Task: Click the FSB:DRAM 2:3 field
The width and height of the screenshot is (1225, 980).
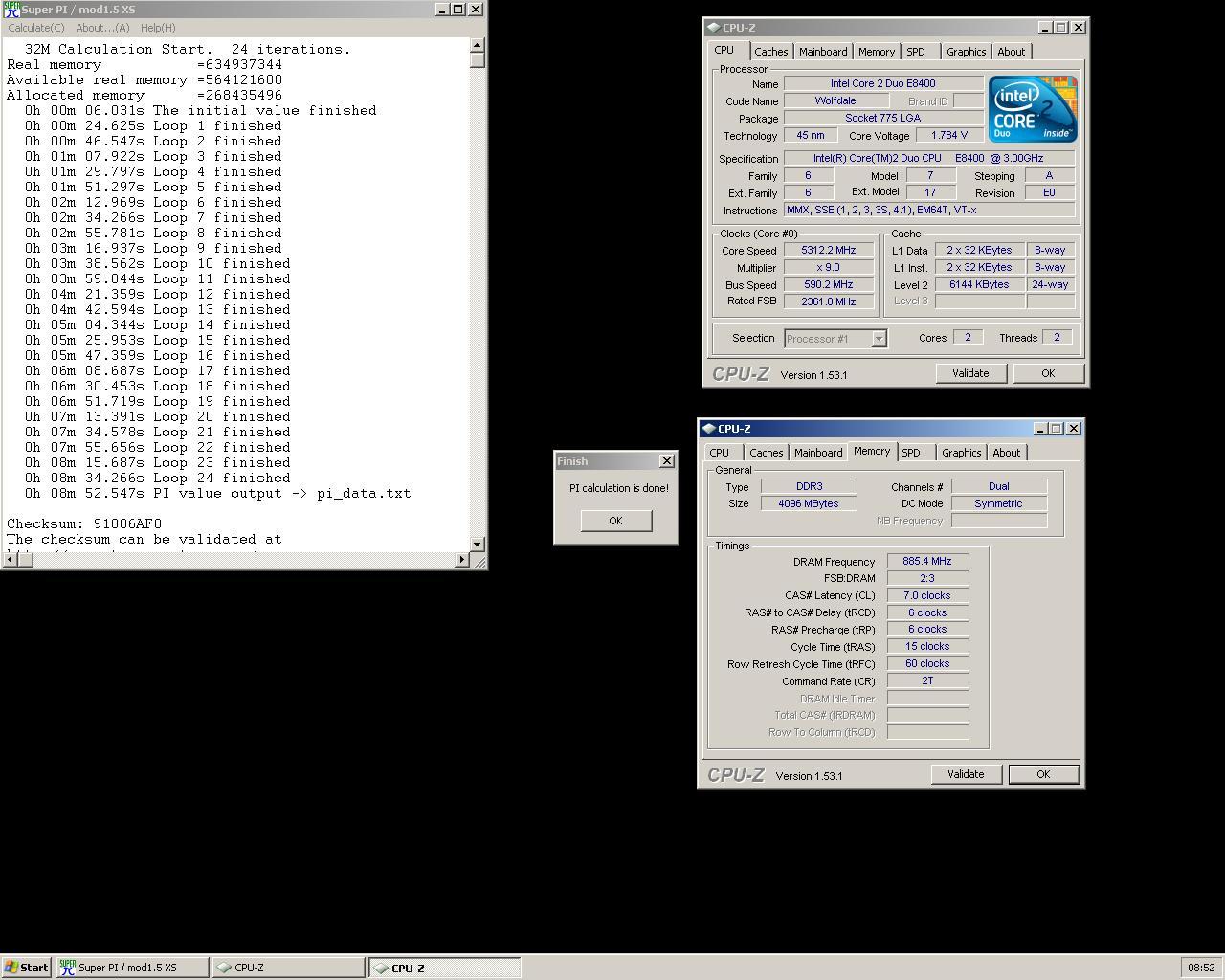Action: pyautogui.click(x=927, y=578)
